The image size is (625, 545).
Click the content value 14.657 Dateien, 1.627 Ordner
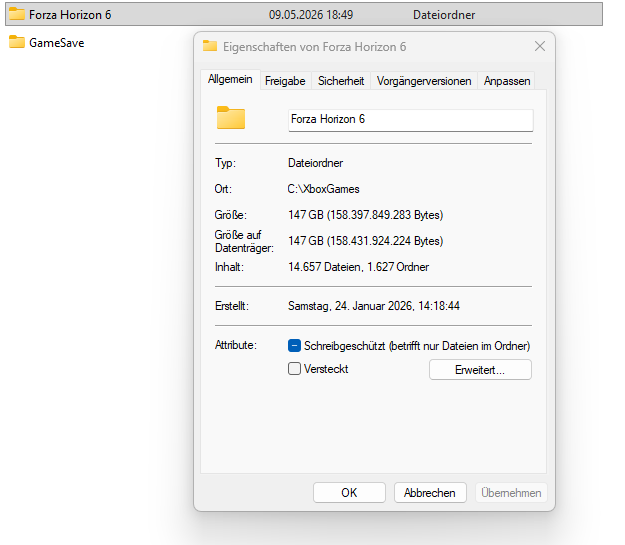click(x=358, y=267)
